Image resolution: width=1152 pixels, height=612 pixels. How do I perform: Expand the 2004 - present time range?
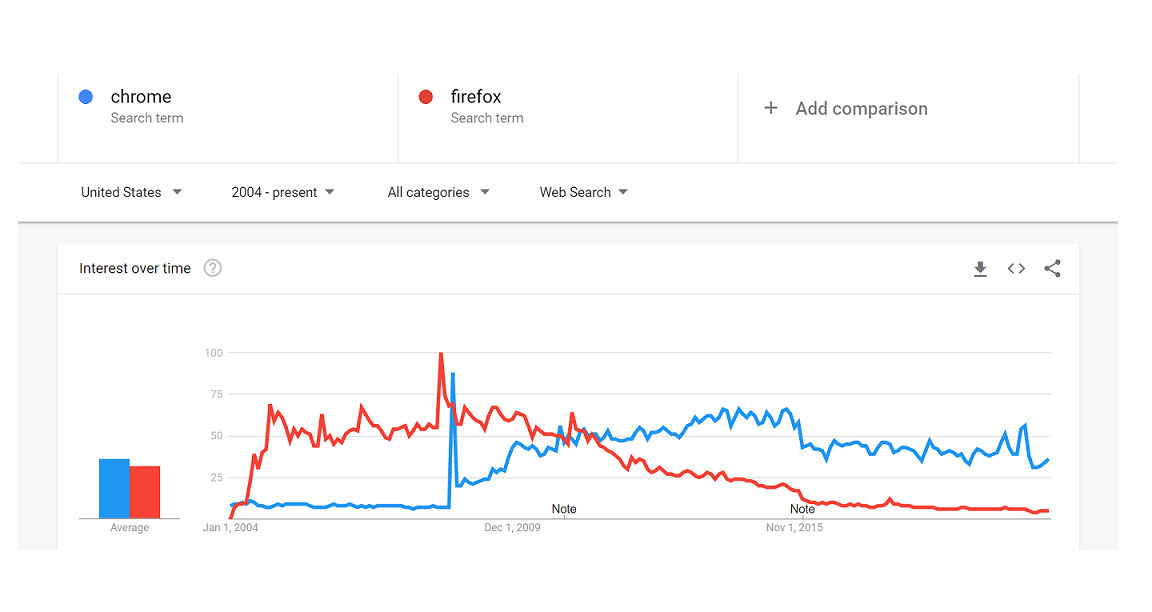[x=283, y=192]
